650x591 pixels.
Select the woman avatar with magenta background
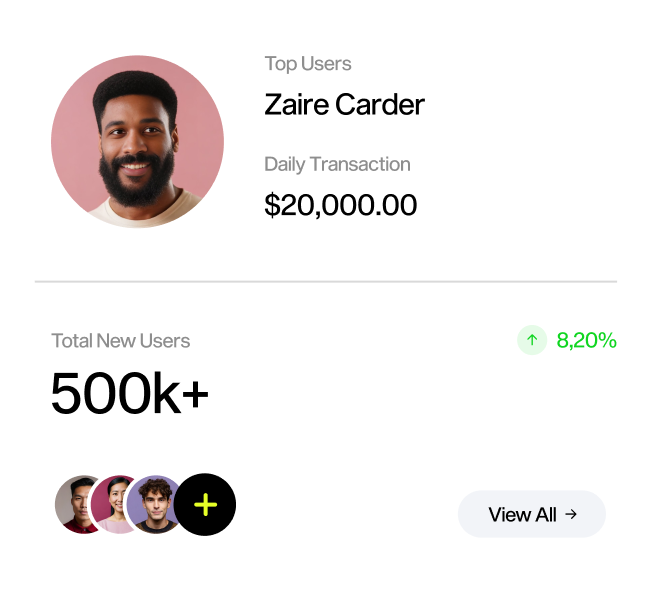(110, 504)
